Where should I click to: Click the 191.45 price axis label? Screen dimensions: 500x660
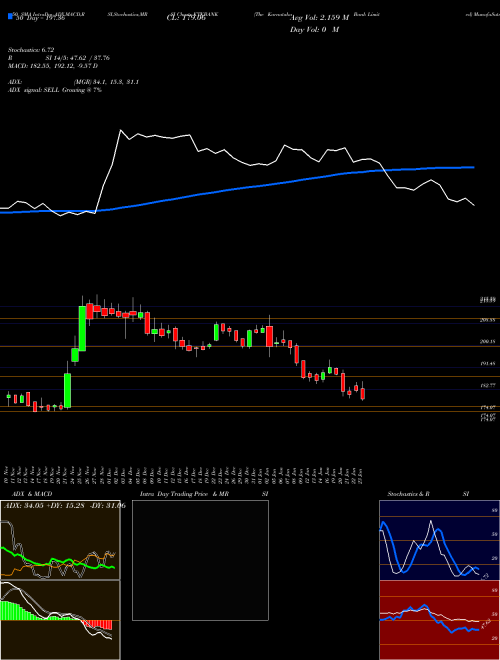pos(487,363)
